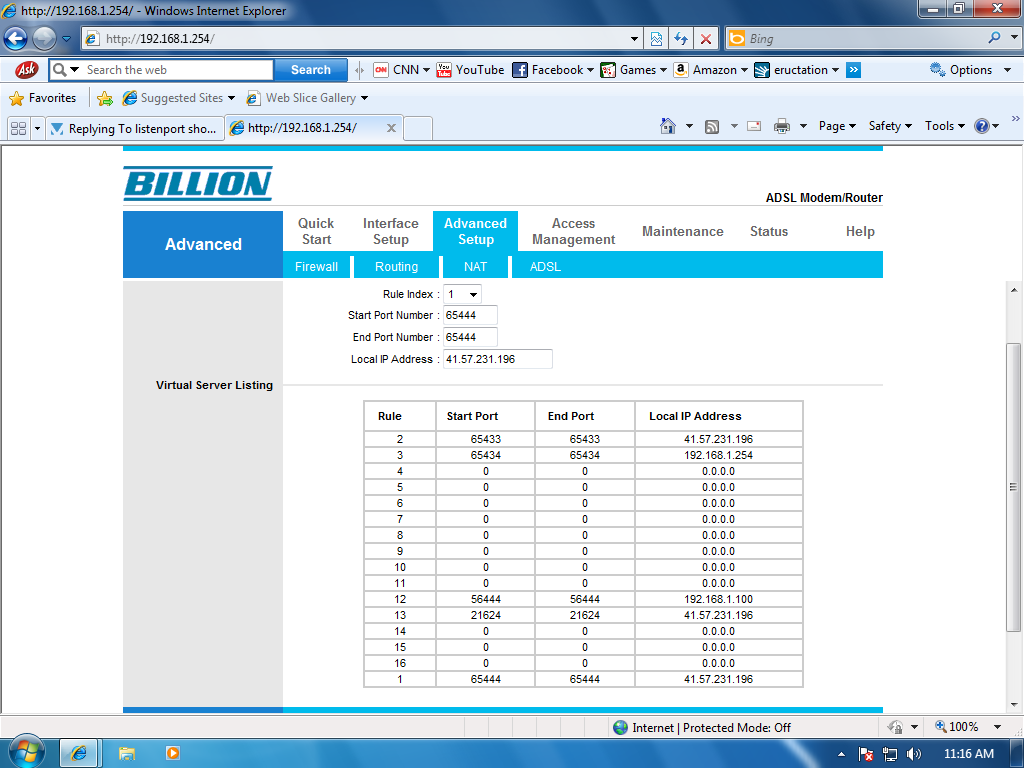Click the Favorites star icon
Viewport: 1024px width, 768px height.
click(x=16, y=99)
